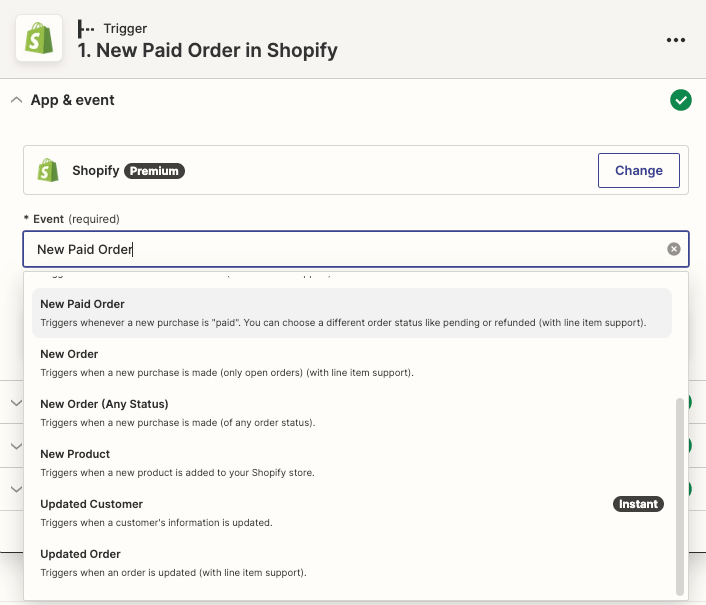Image resolution: width=706 pixels, height=605 pixels.
Task: Focus the Event input containing New Paid Order
Action: [356, 249]
